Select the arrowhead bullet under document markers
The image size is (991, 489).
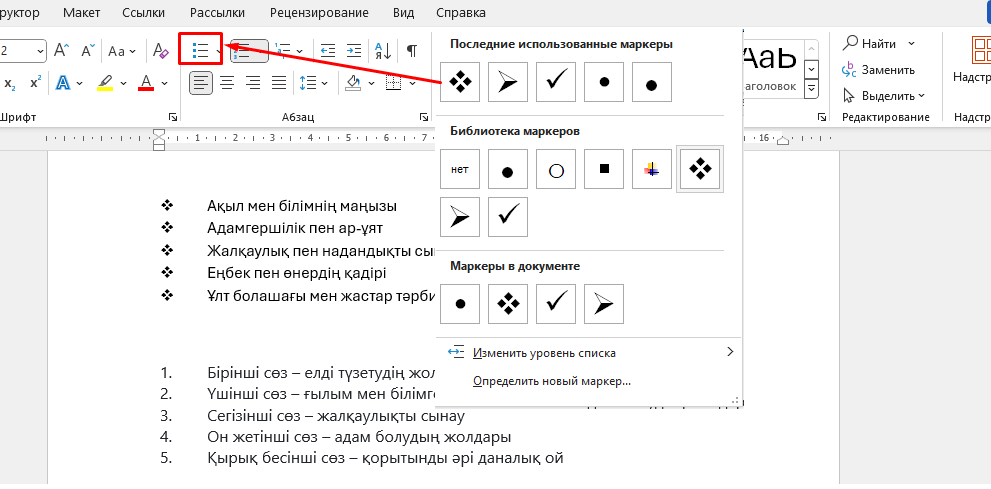pos(604,304)
